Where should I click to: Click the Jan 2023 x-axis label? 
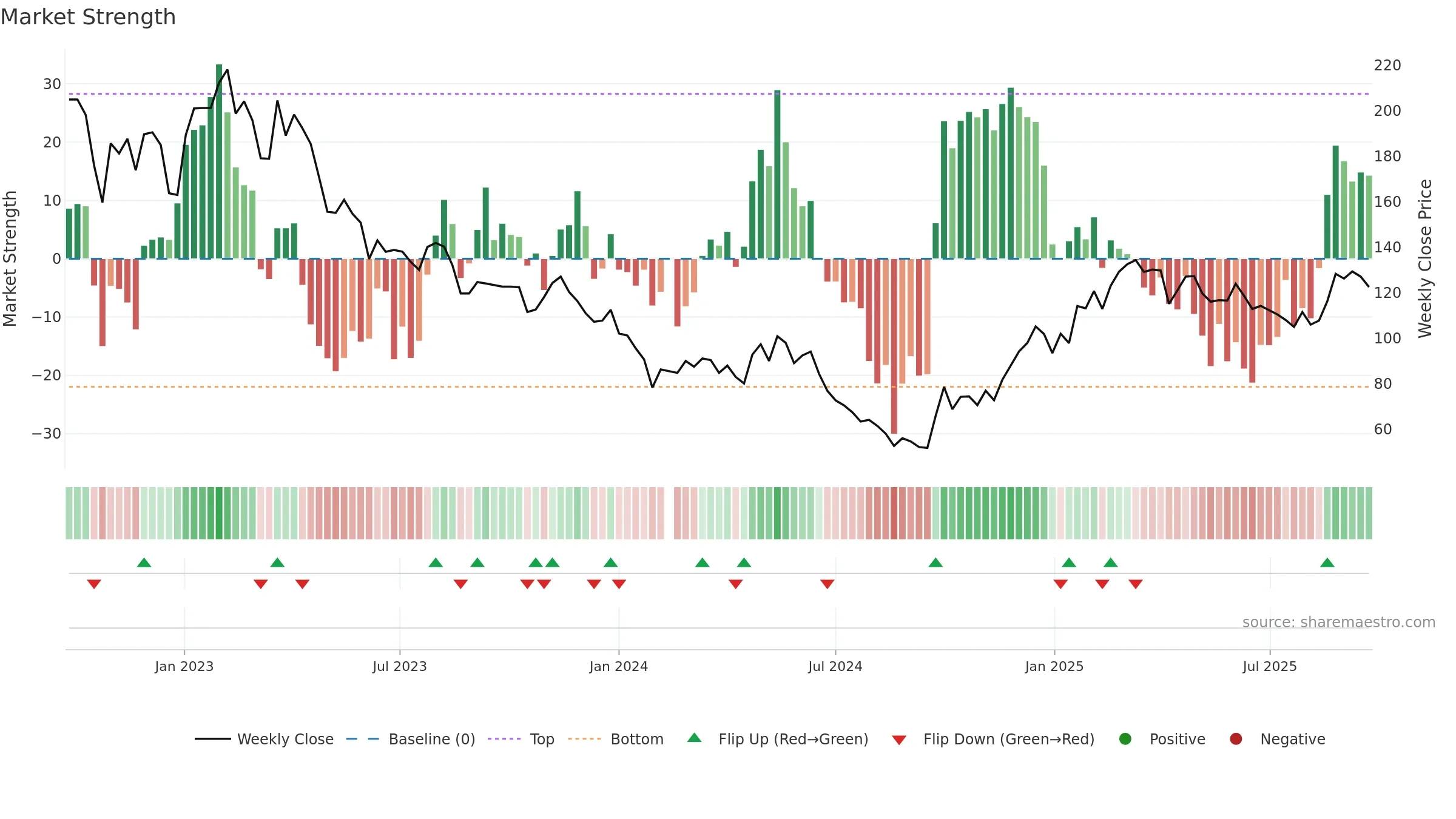tap(184, 666)
